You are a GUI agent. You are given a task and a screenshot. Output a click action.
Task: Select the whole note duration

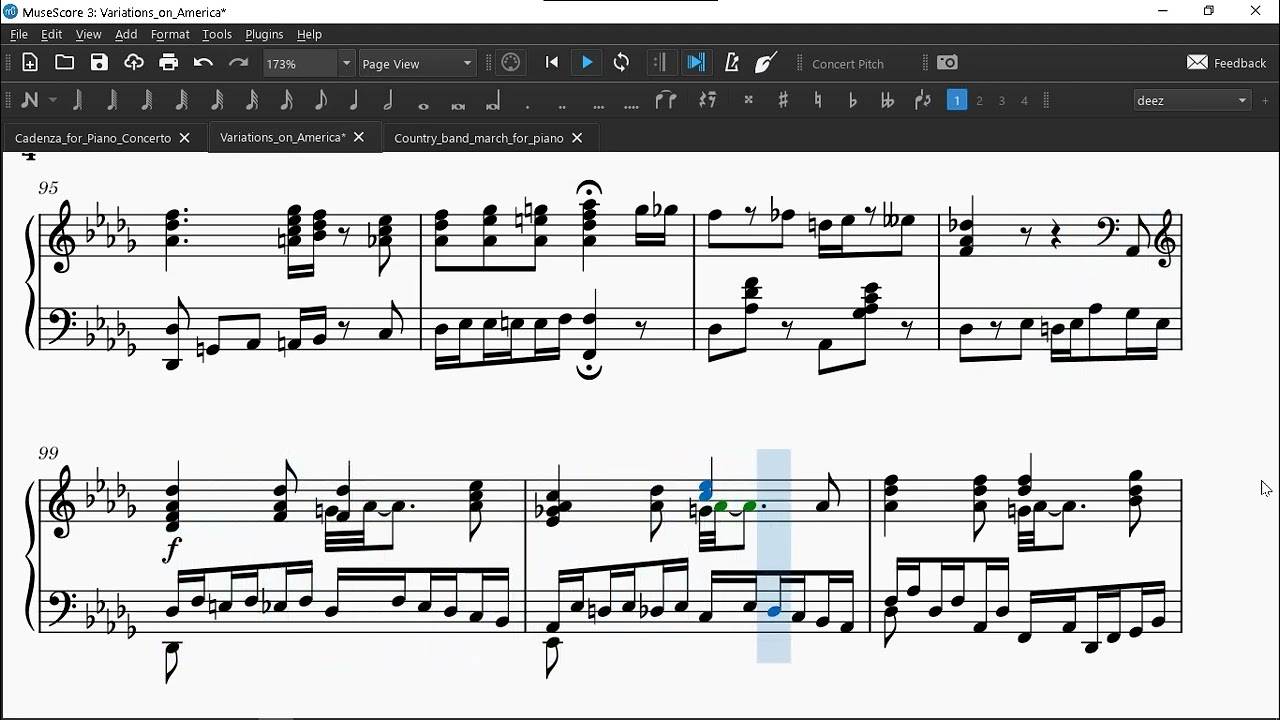(x=423, y=104)
